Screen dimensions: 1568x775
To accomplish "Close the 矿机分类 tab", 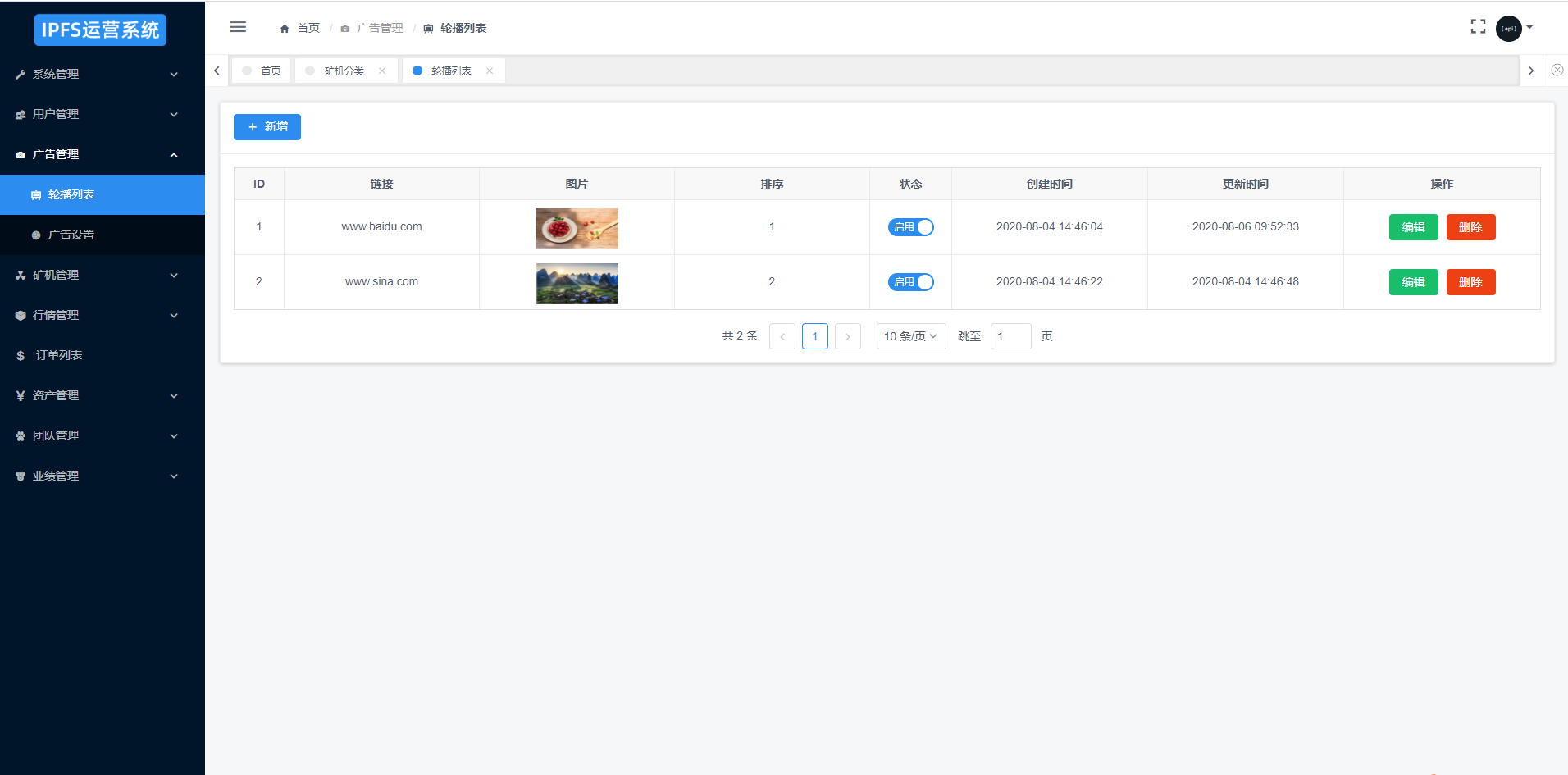I will pos(382,71).
